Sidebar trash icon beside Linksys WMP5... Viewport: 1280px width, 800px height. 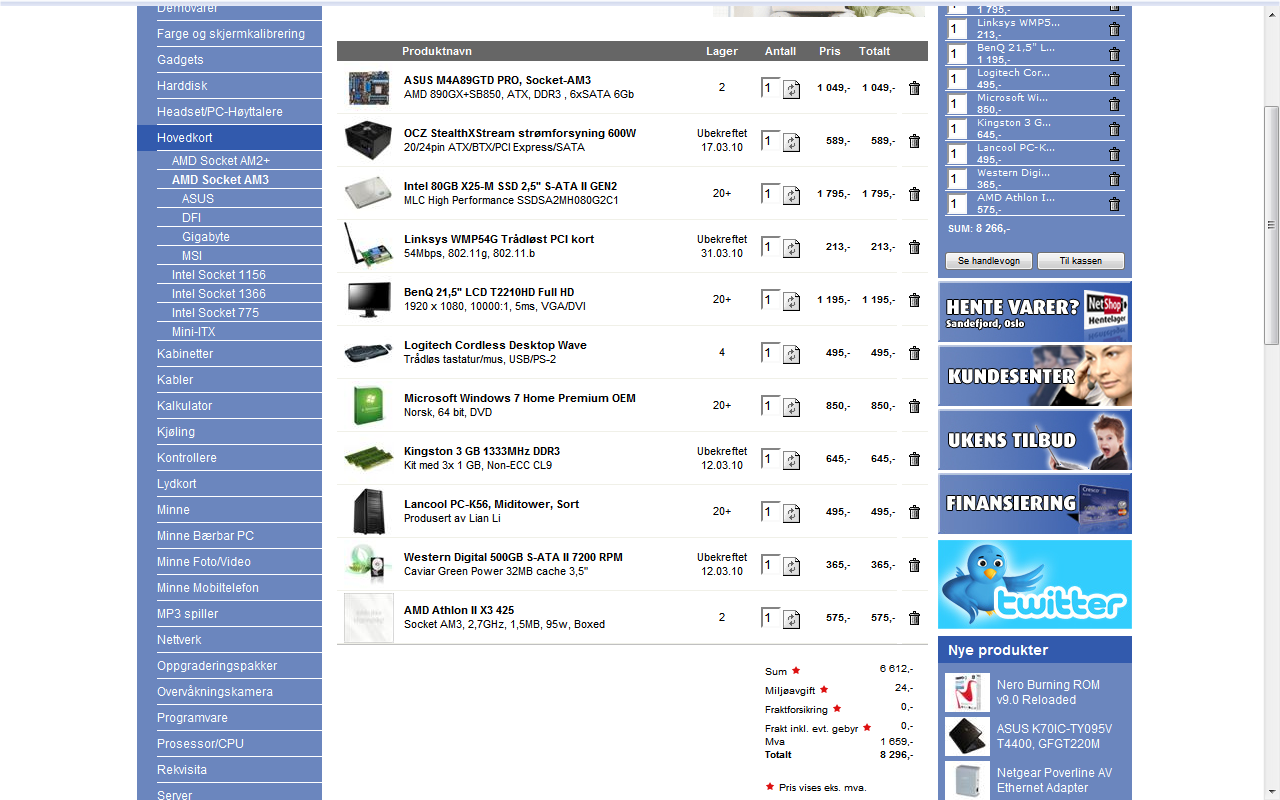click(x=1114, y=29)
